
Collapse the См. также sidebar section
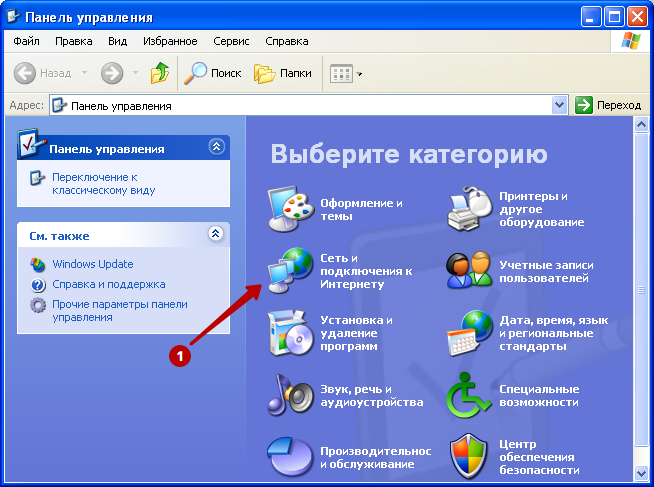pos(216,233)
